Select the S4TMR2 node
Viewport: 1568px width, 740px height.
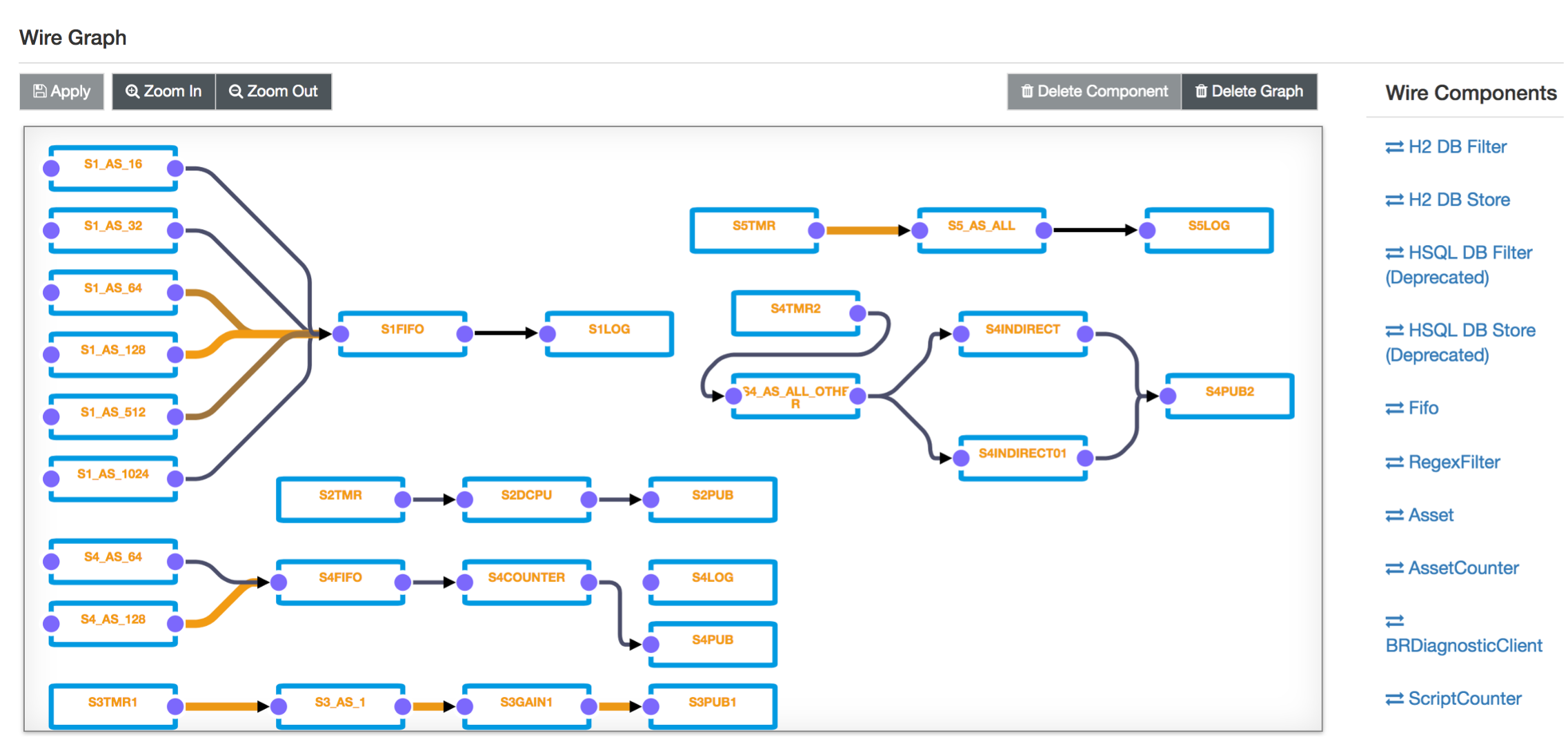(x=796, y=313)
